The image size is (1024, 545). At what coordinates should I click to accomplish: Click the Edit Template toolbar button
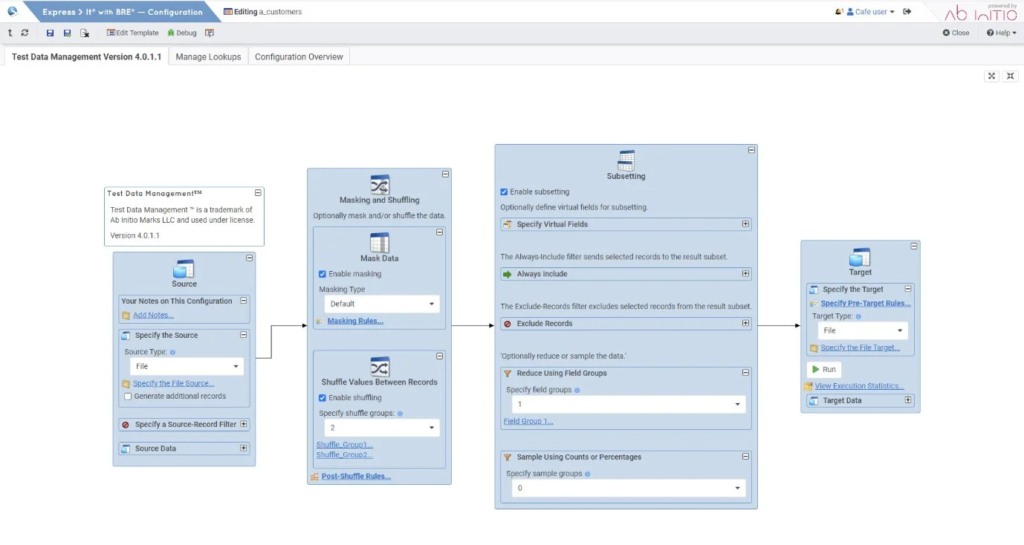[133, 33]
